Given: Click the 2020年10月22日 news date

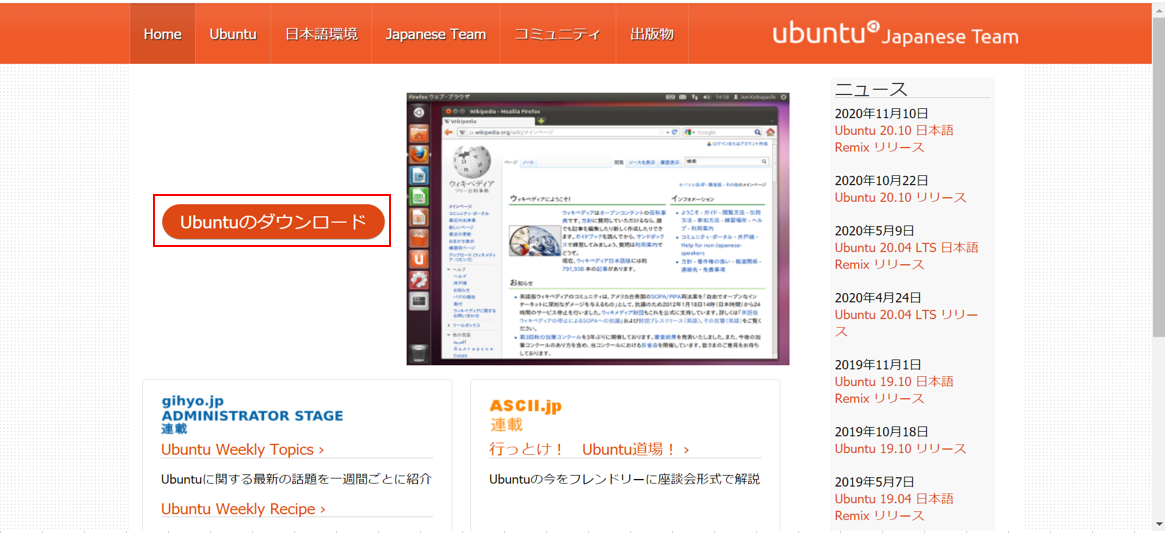Looking at the screenshot, I should (x=881, y=181).
